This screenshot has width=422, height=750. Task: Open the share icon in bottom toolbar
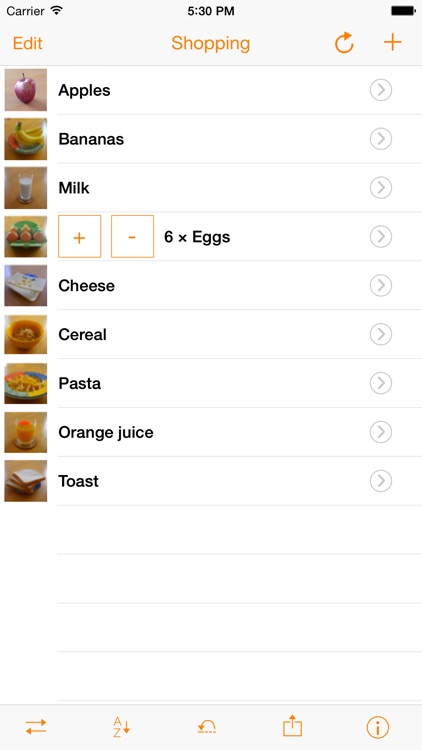292,727
